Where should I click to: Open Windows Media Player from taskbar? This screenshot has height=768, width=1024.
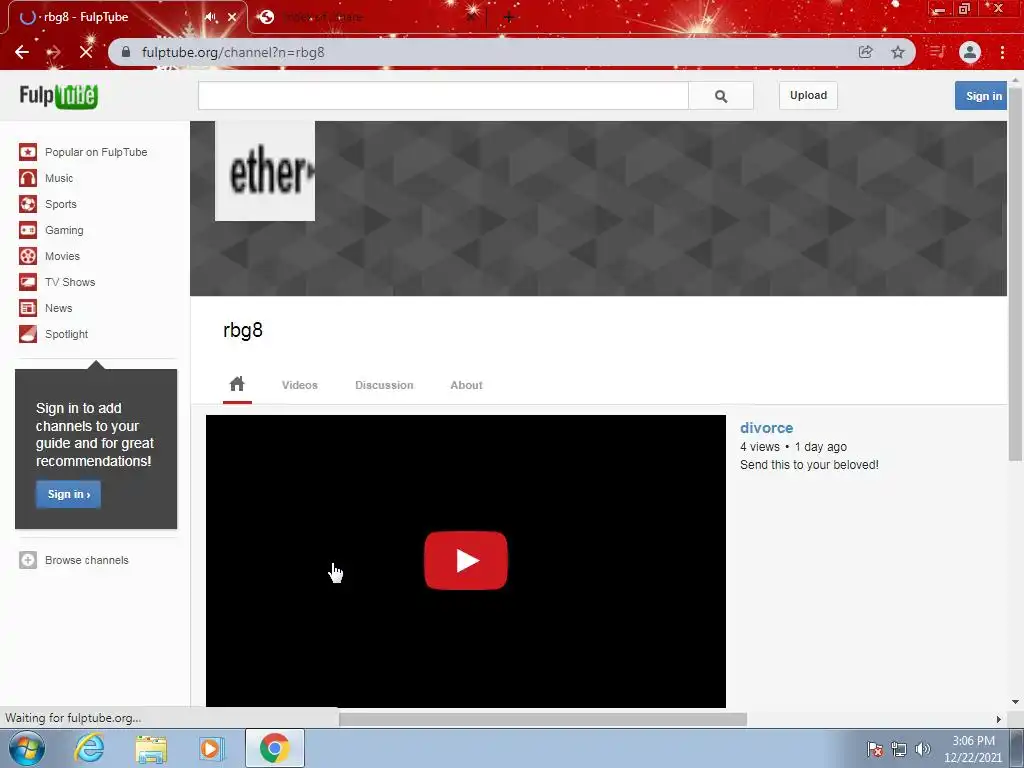point(211,749)
